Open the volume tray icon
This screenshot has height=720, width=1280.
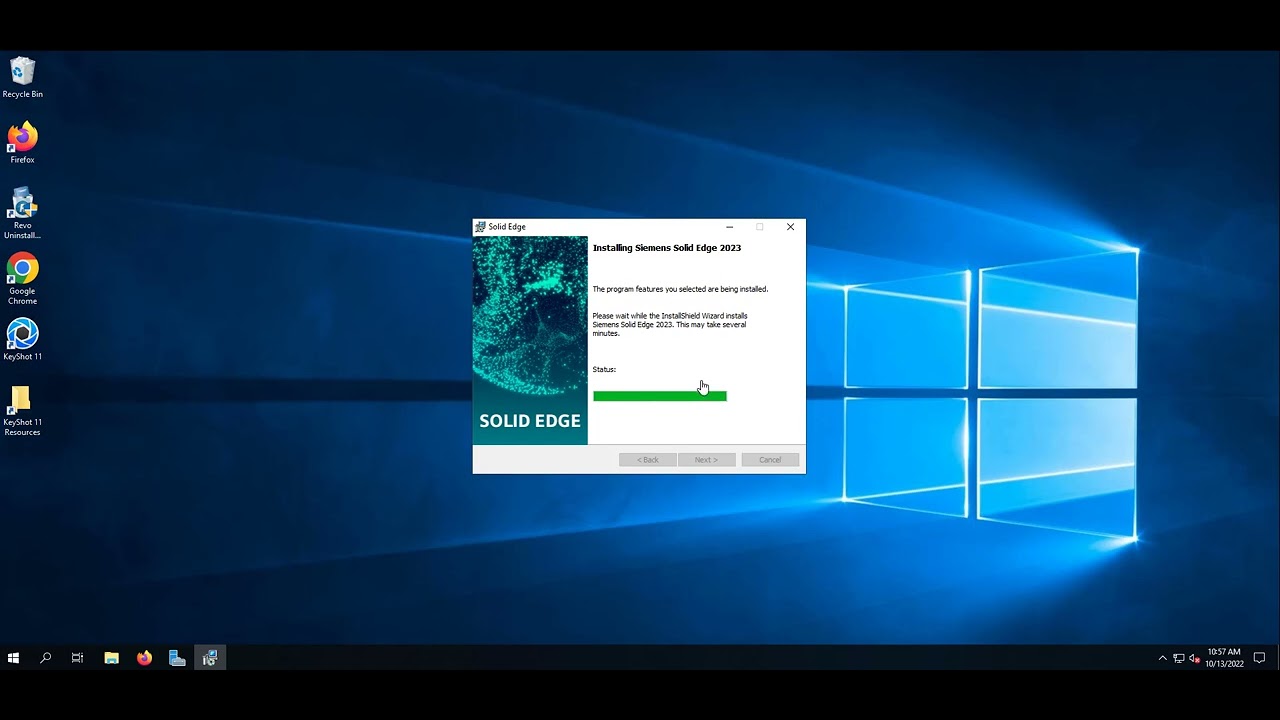[1194, 658]
